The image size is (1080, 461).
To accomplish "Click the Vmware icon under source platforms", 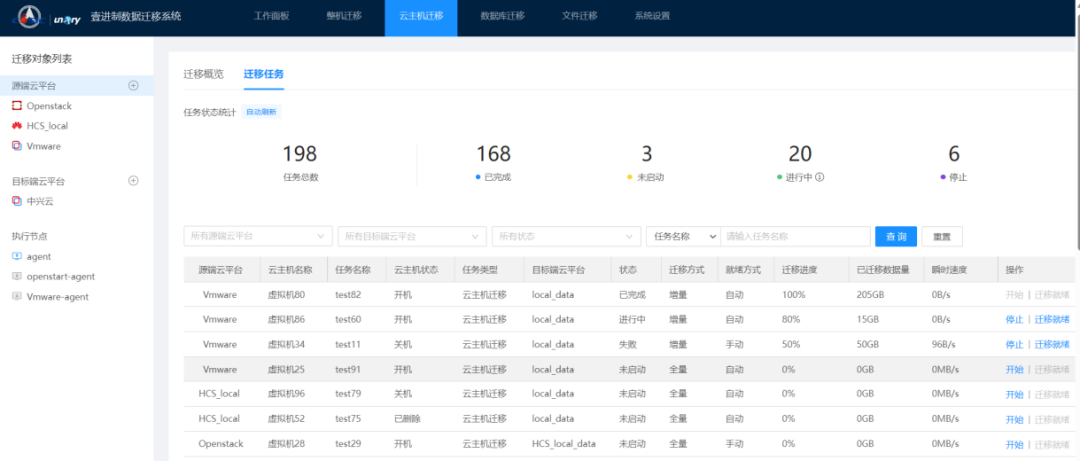I will click(x=17, y=146).
